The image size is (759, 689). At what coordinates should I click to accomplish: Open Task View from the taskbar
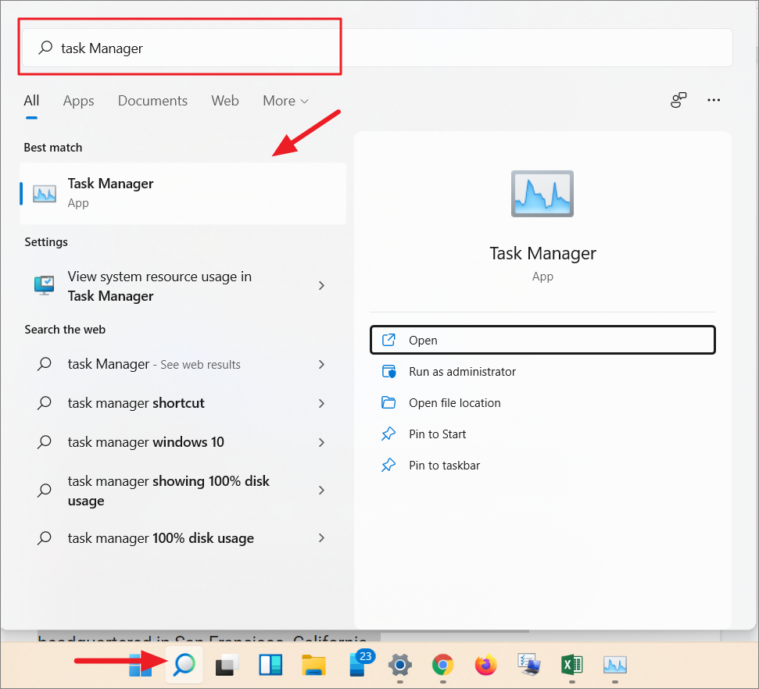click(x=227, y=664)
